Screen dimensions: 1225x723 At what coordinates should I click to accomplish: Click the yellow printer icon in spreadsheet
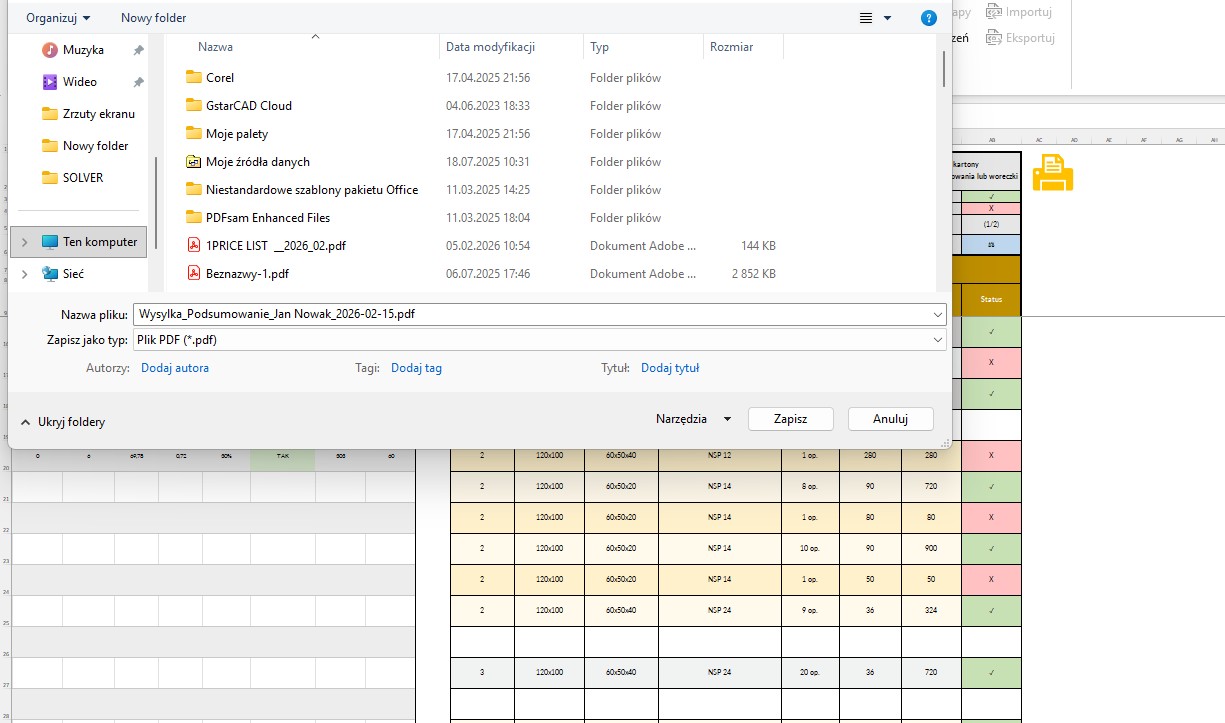pyautogui.click(x=1052, y=173)
